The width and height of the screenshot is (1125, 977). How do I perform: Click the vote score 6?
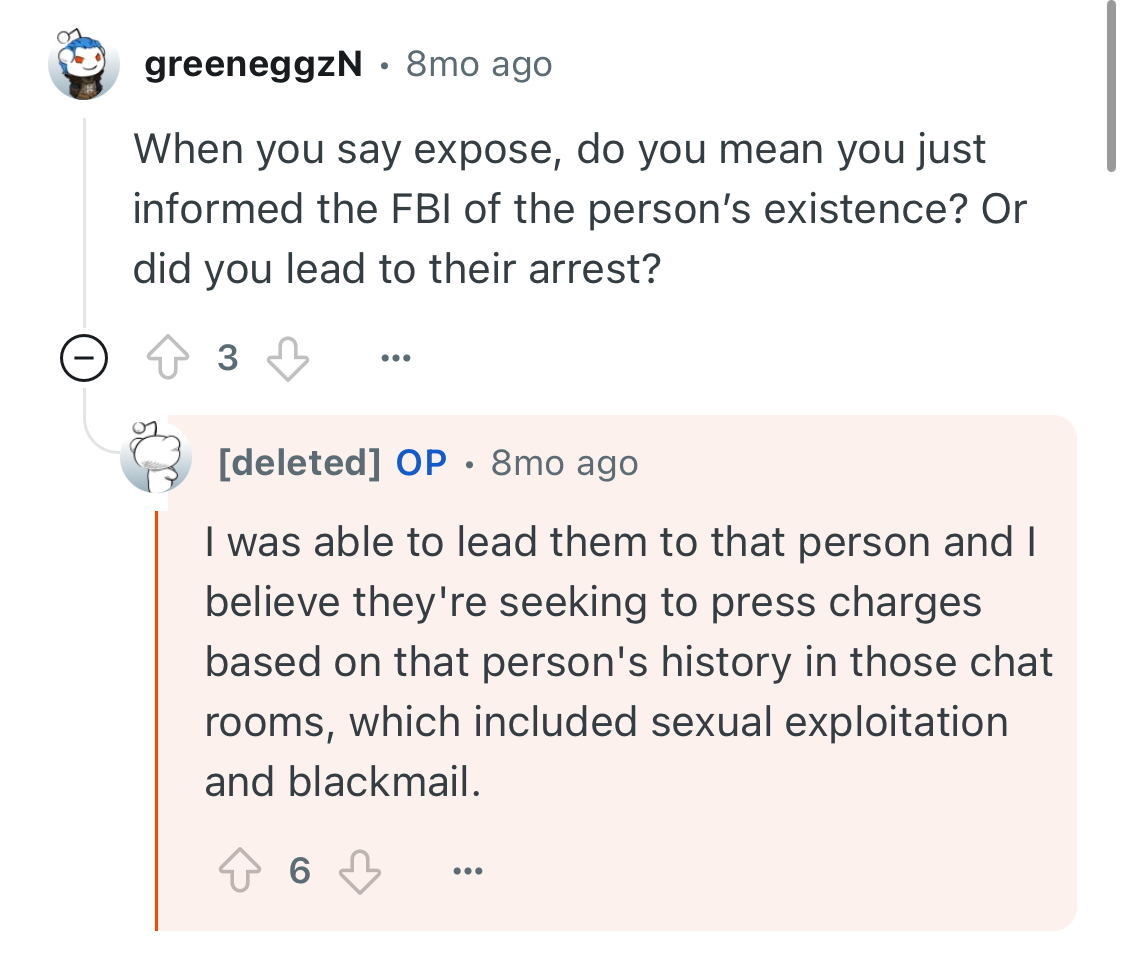point(300,871)
